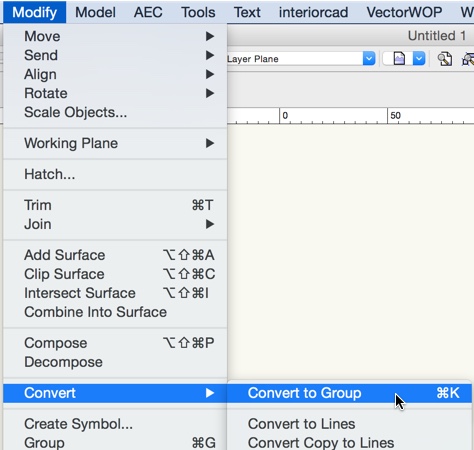The height and width of the screenshot is (450, 474).
Task: Open the Working Plane submenu
Action: [115, 143]
